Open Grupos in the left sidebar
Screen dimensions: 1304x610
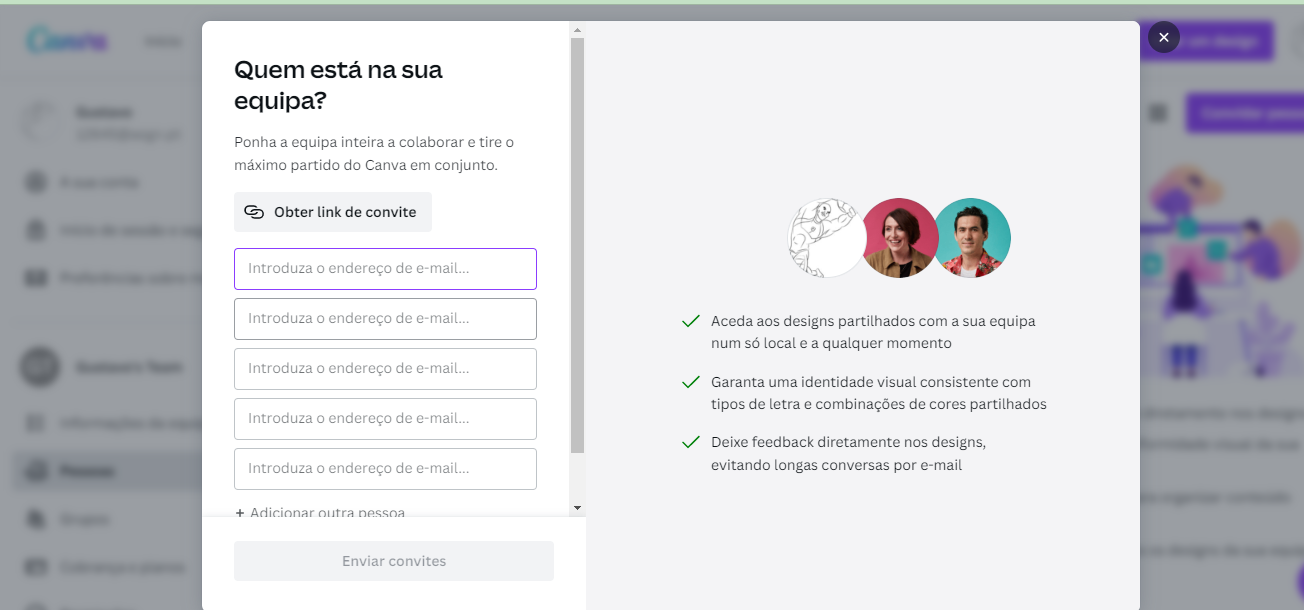point(85,520)
